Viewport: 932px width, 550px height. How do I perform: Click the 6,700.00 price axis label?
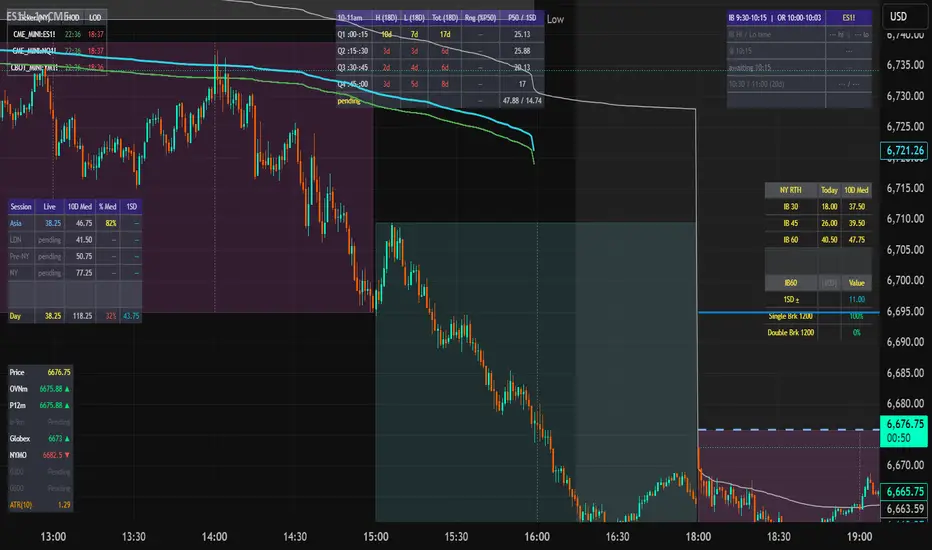click(905, 280)
